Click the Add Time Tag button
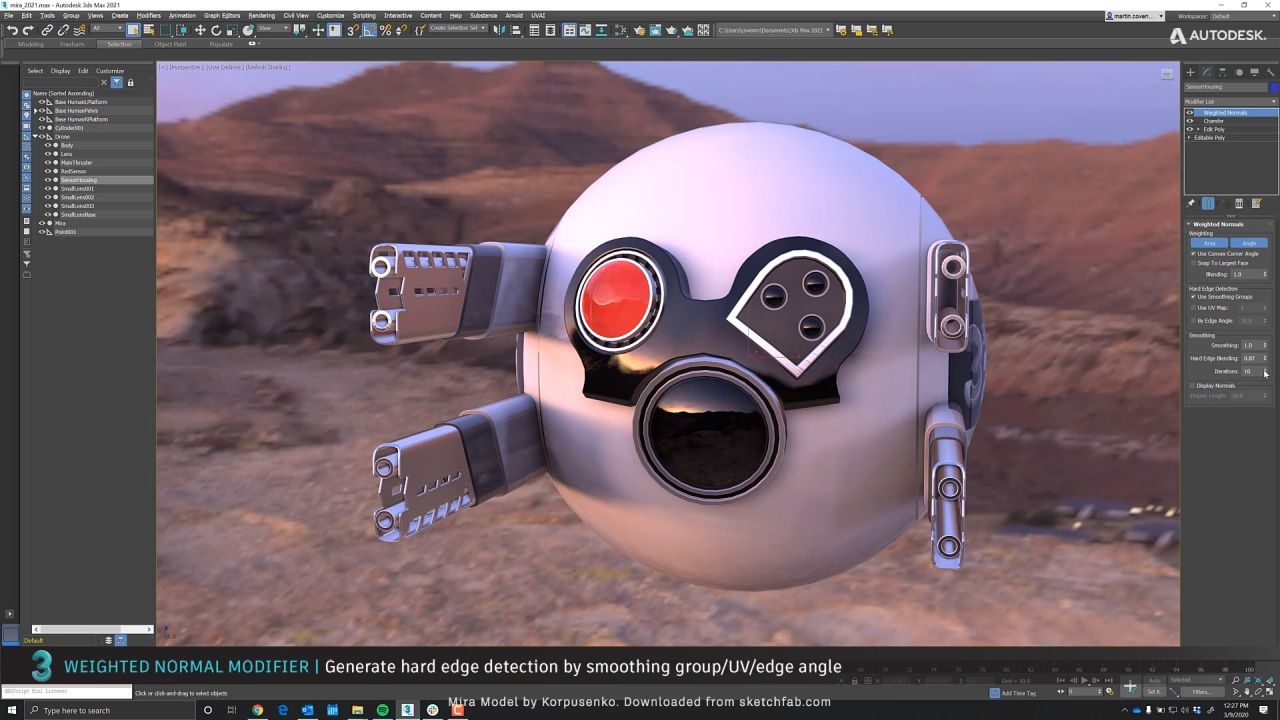 coord(1013,693)
